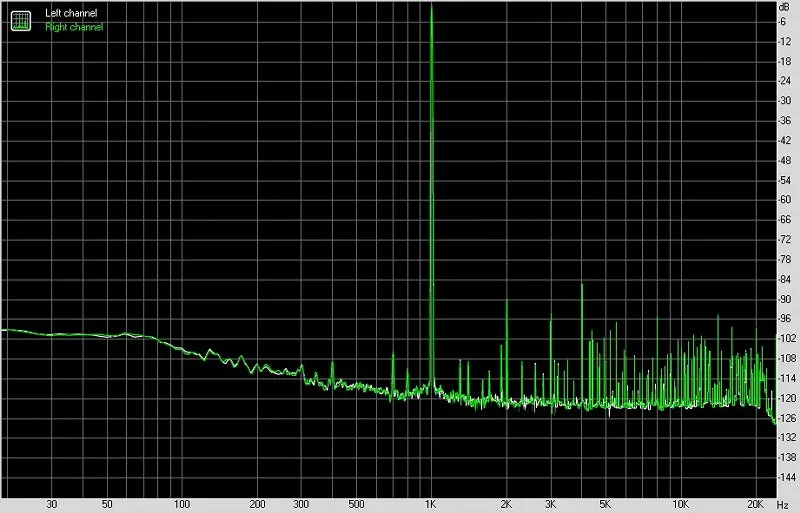The image size is (800, 513).
Task: Click the -60 dB axis label
Action: click(784, 200)
